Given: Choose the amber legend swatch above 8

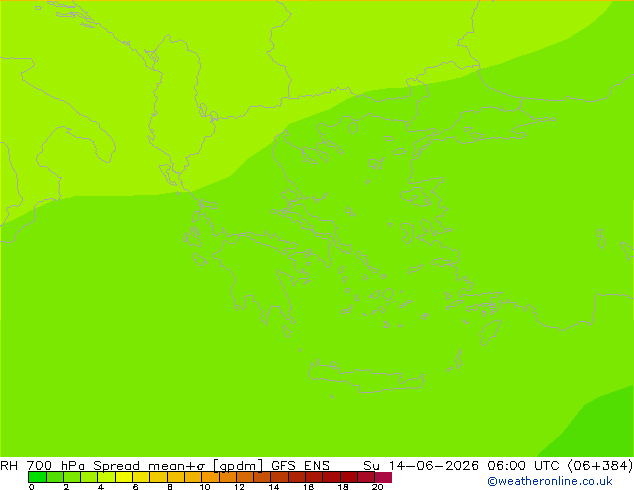Looking at the screenshot, I should [176, 477].
